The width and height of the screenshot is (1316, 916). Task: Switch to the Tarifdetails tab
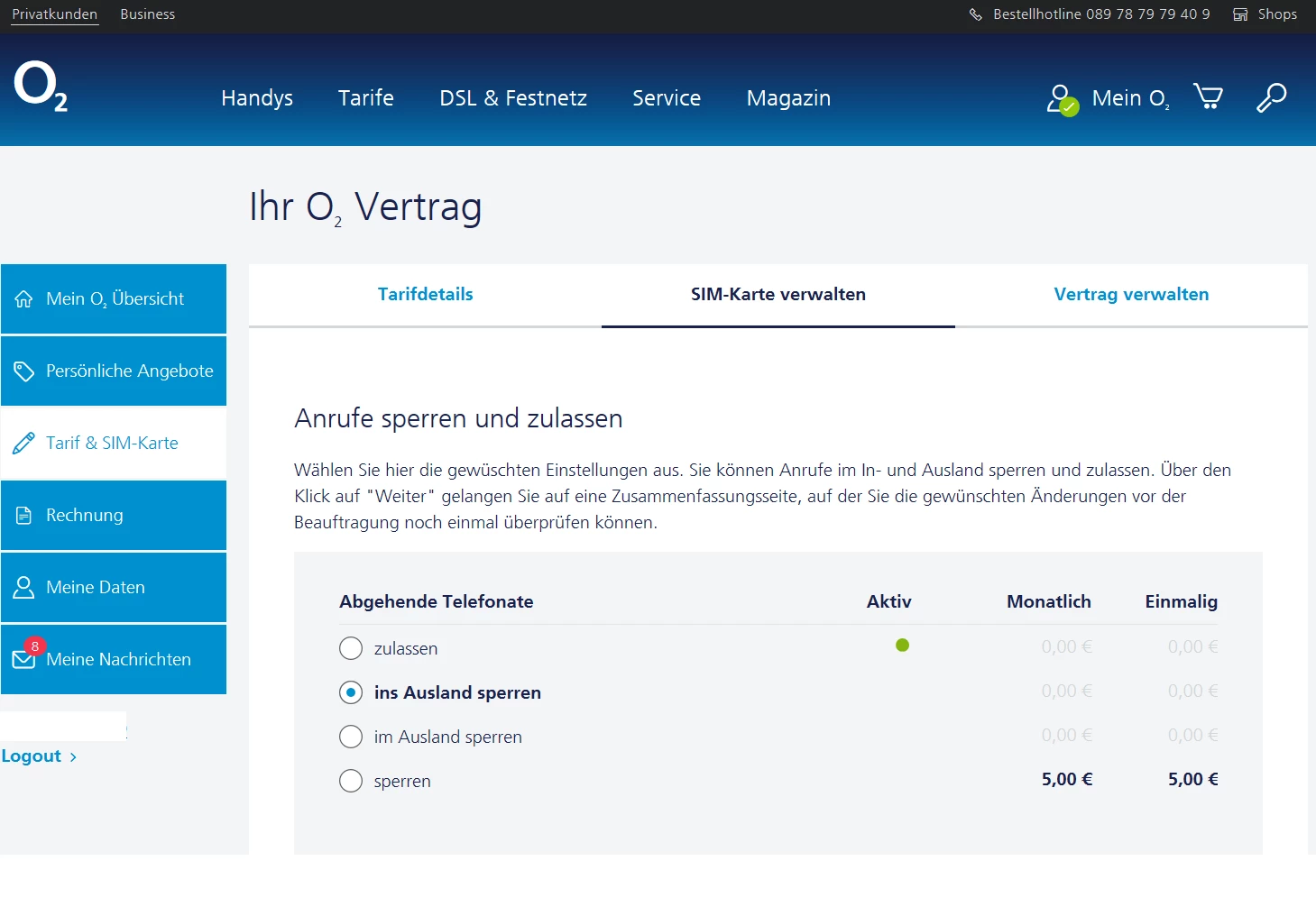coord(425,295)
